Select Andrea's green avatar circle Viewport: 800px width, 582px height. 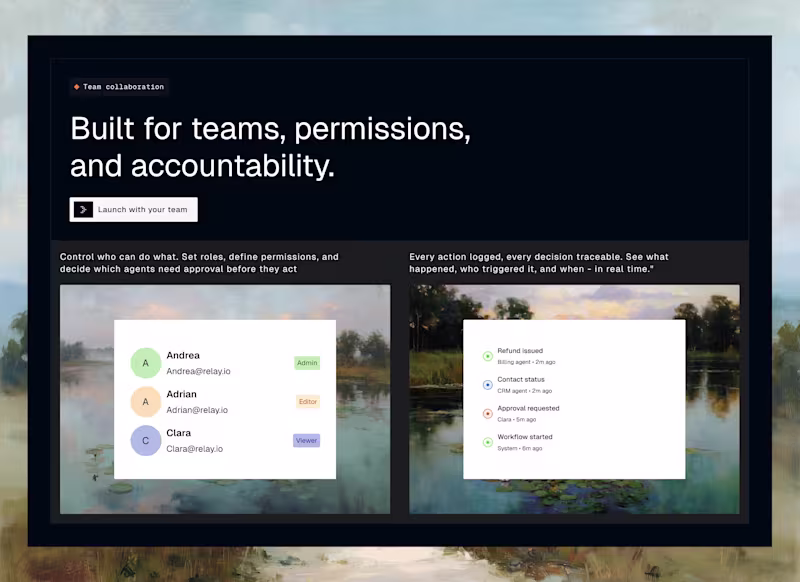(145, 363)
